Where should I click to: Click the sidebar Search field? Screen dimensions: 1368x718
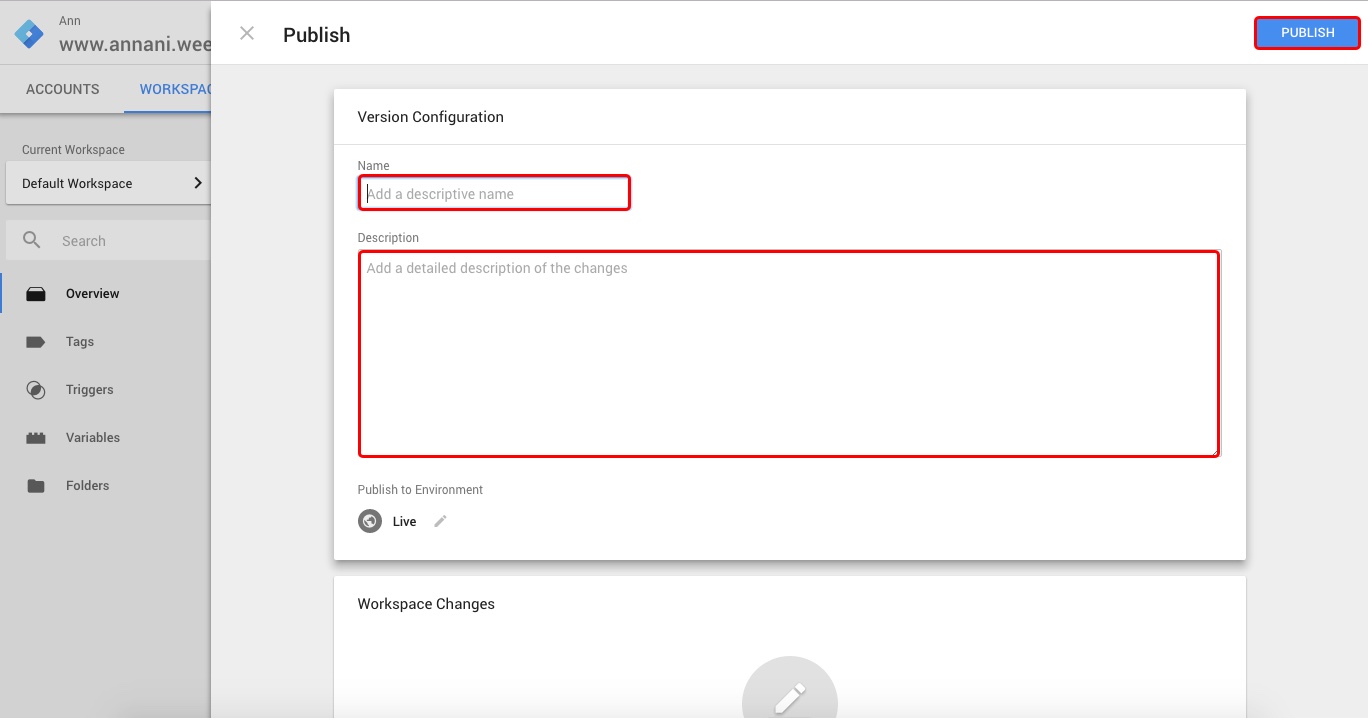click(x=108, y=241)
